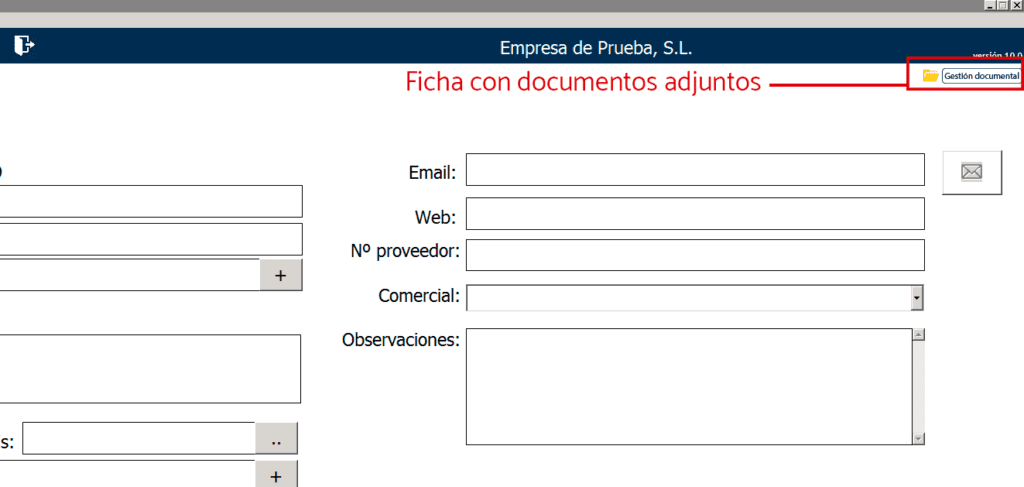Open Gestión documental folder button

pos(971,76)
